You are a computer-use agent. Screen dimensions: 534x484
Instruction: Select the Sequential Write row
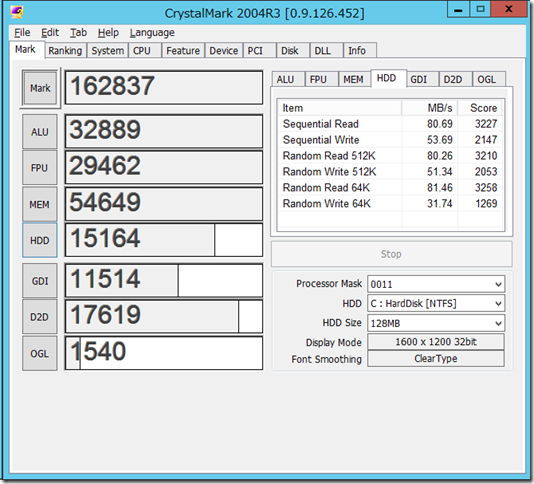(390, 140)
